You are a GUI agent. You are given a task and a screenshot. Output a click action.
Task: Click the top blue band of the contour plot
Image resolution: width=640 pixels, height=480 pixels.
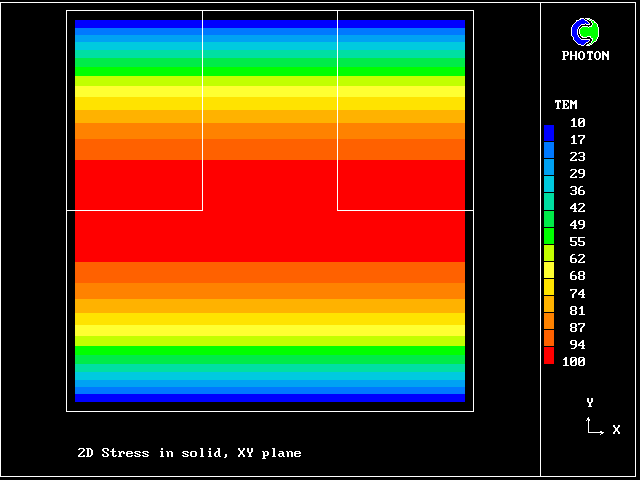tap(270, 23)
